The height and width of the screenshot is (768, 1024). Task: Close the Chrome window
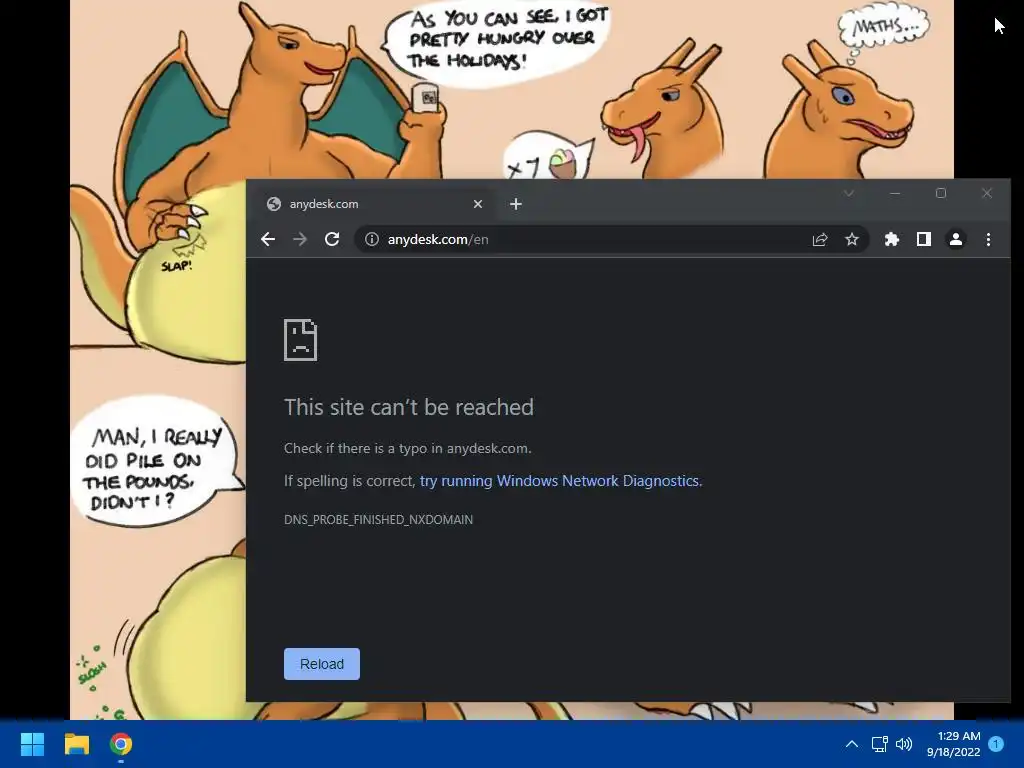[987, 193]
